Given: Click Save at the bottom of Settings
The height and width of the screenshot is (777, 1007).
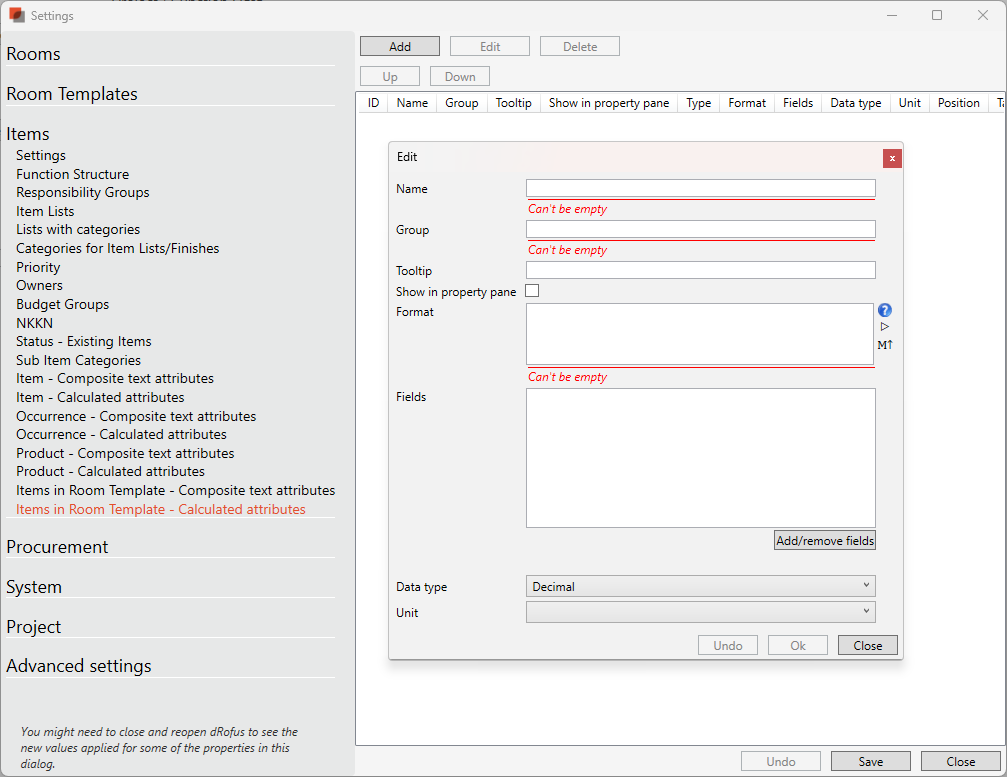Looking at the screenshot, I should pos(870,762).
